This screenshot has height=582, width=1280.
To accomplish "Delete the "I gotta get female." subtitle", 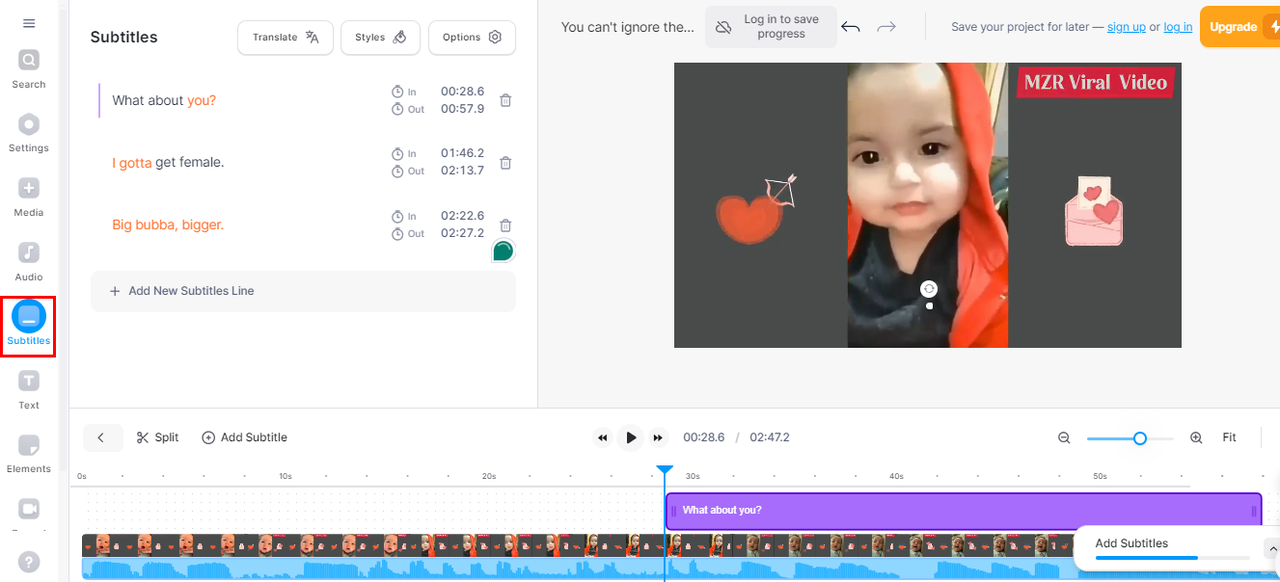I will [x=506, y=163].
